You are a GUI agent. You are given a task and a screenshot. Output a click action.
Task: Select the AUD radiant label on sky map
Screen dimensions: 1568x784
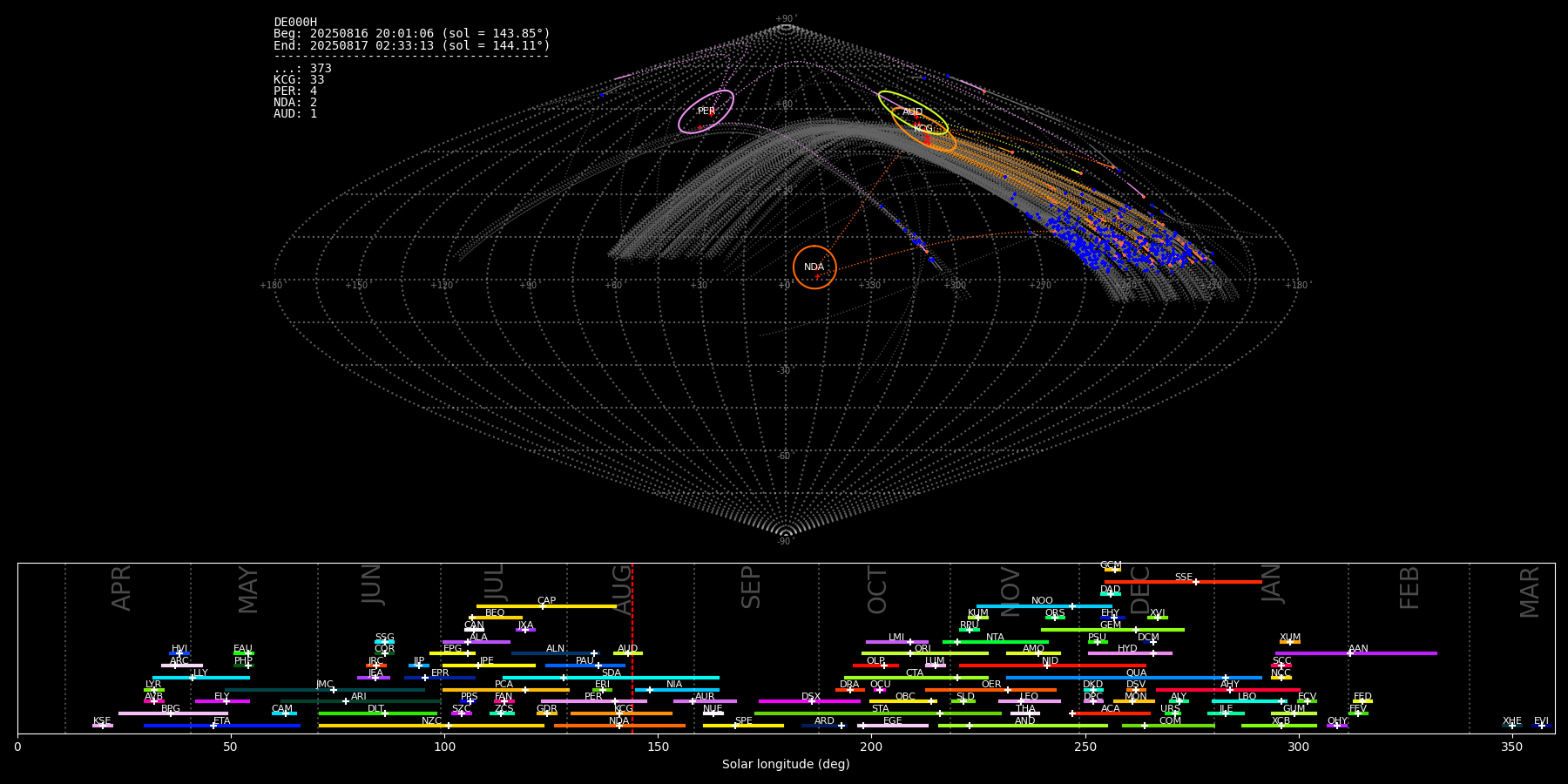pos(912,112)
